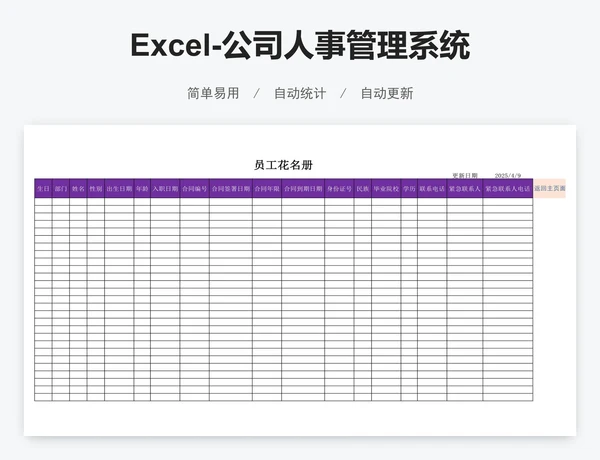Viewport: 600px width, 460px height.
Task: Select the 身份证号 column header
Action: coord(339,188)
